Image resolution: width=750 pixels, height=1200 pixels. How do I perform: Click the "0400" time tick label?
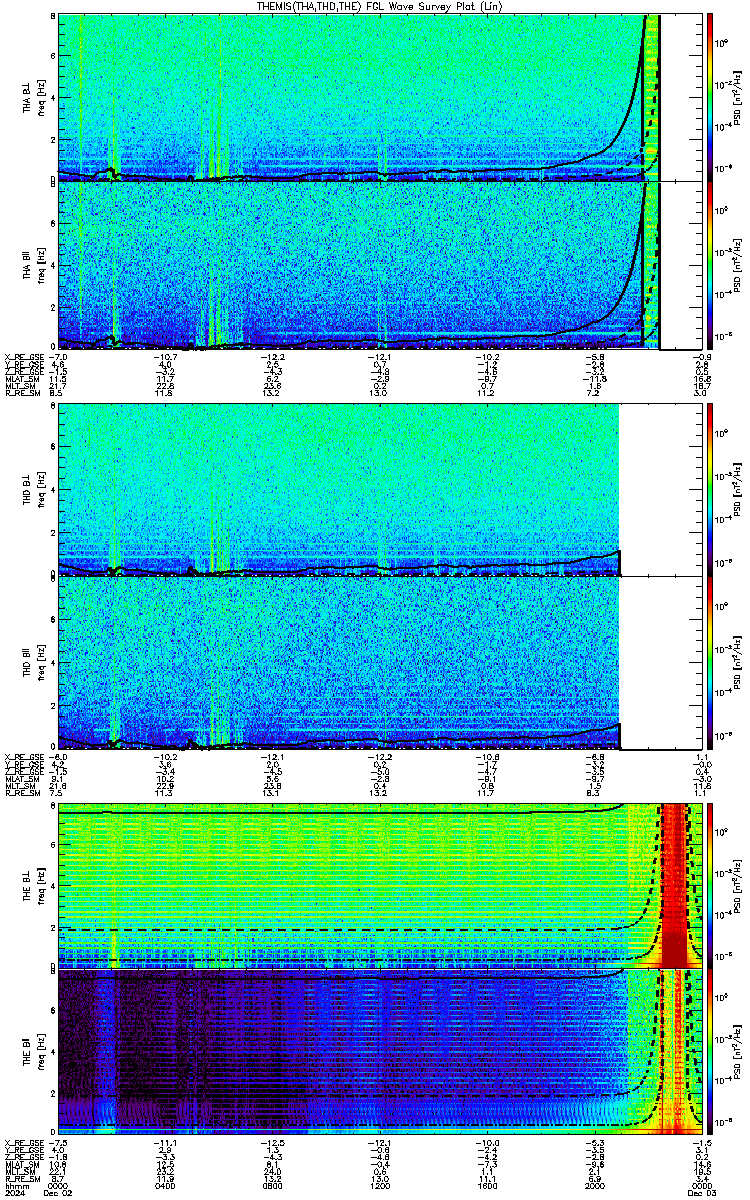165,1186
